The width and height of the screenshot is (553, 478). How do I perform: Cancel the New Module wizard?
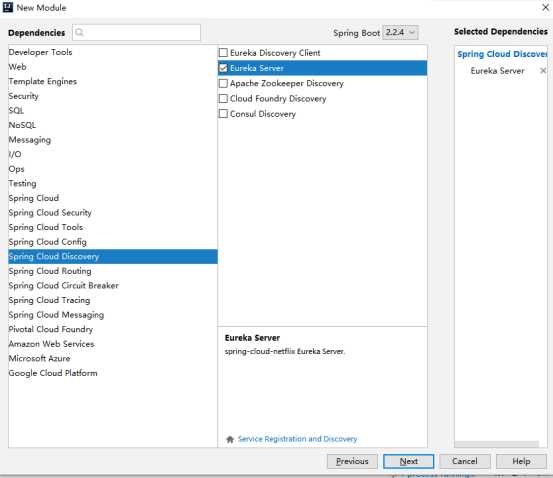point(465,461)
